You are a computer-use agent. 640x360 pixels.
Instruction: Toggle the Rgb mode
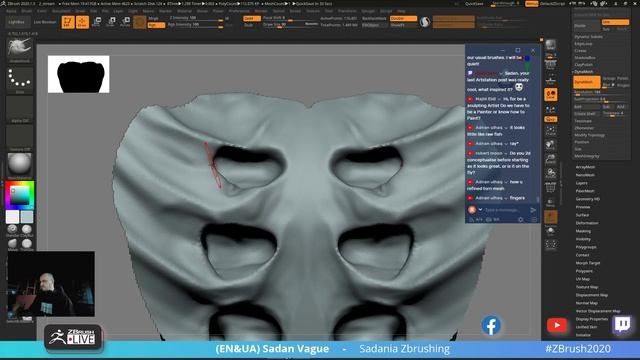[156, 25]
